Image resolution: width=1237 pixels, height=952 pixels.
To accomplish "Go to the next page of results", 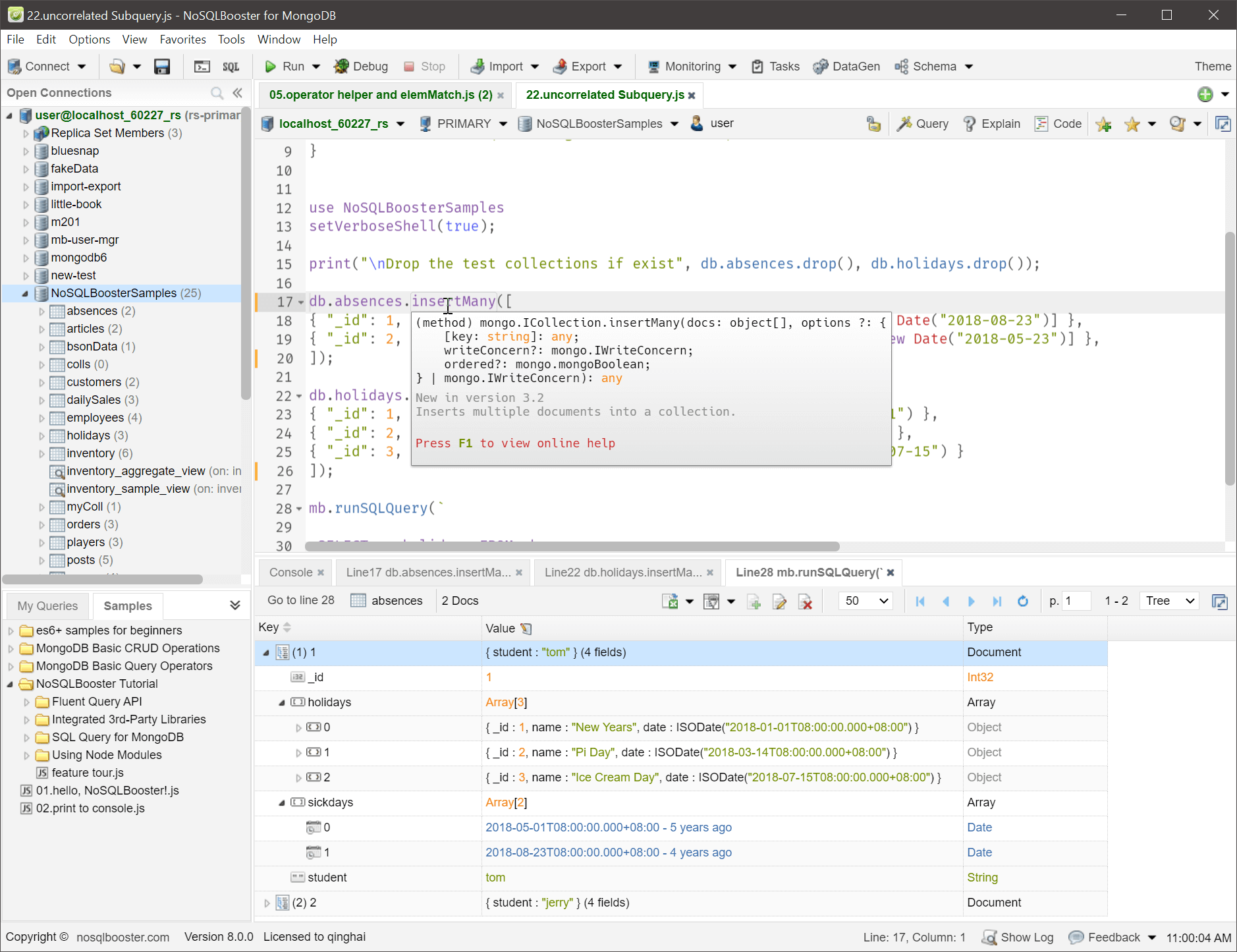I will point(972,601).
